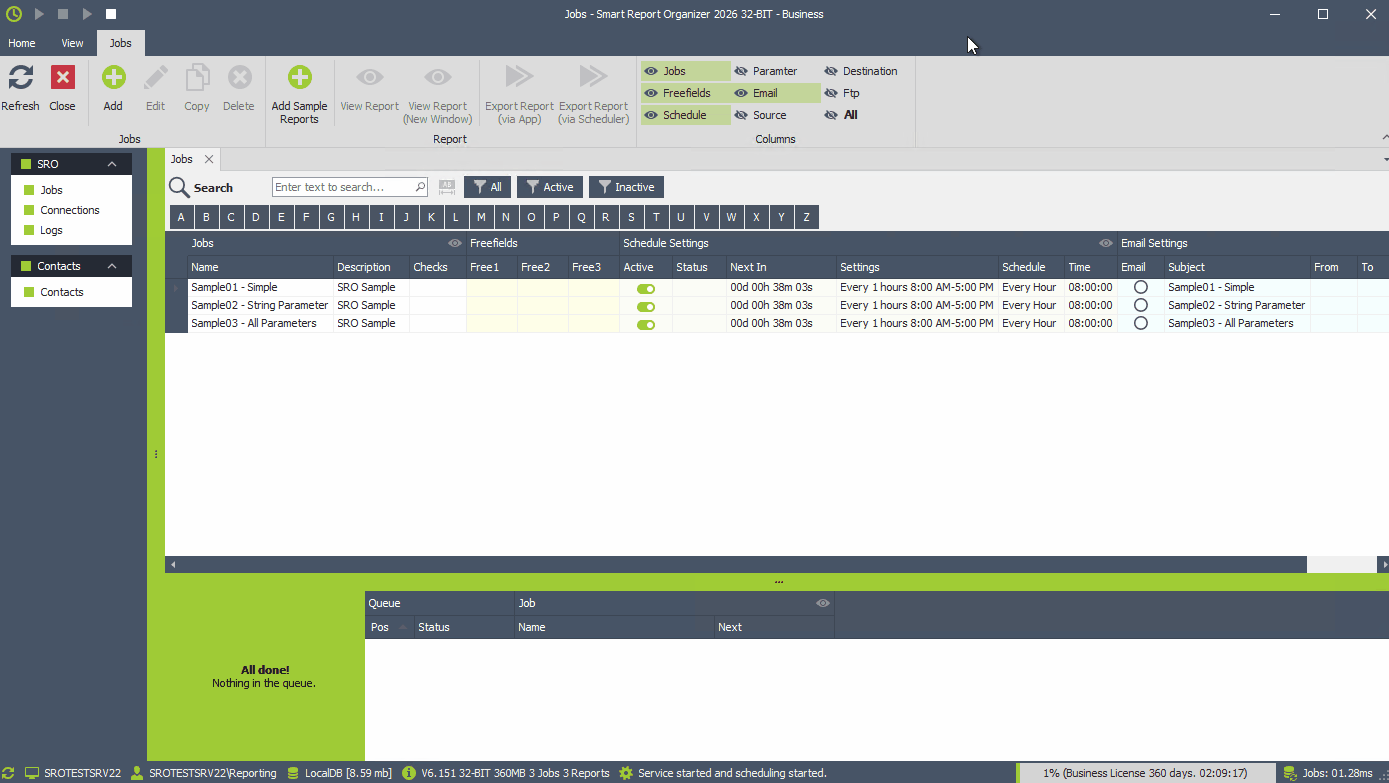
Task: Toggle the Freefields eye icon in the header
Action: (x=455, y=243)
